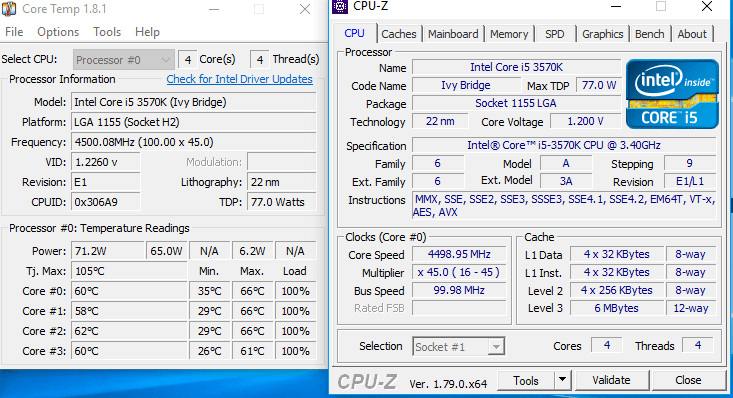The width and height of the screenshot is (733, 398).
Task: Click the Model field showing Intel Core i5 3570K (Ivy Bridge)
Action: click(194, 102)
